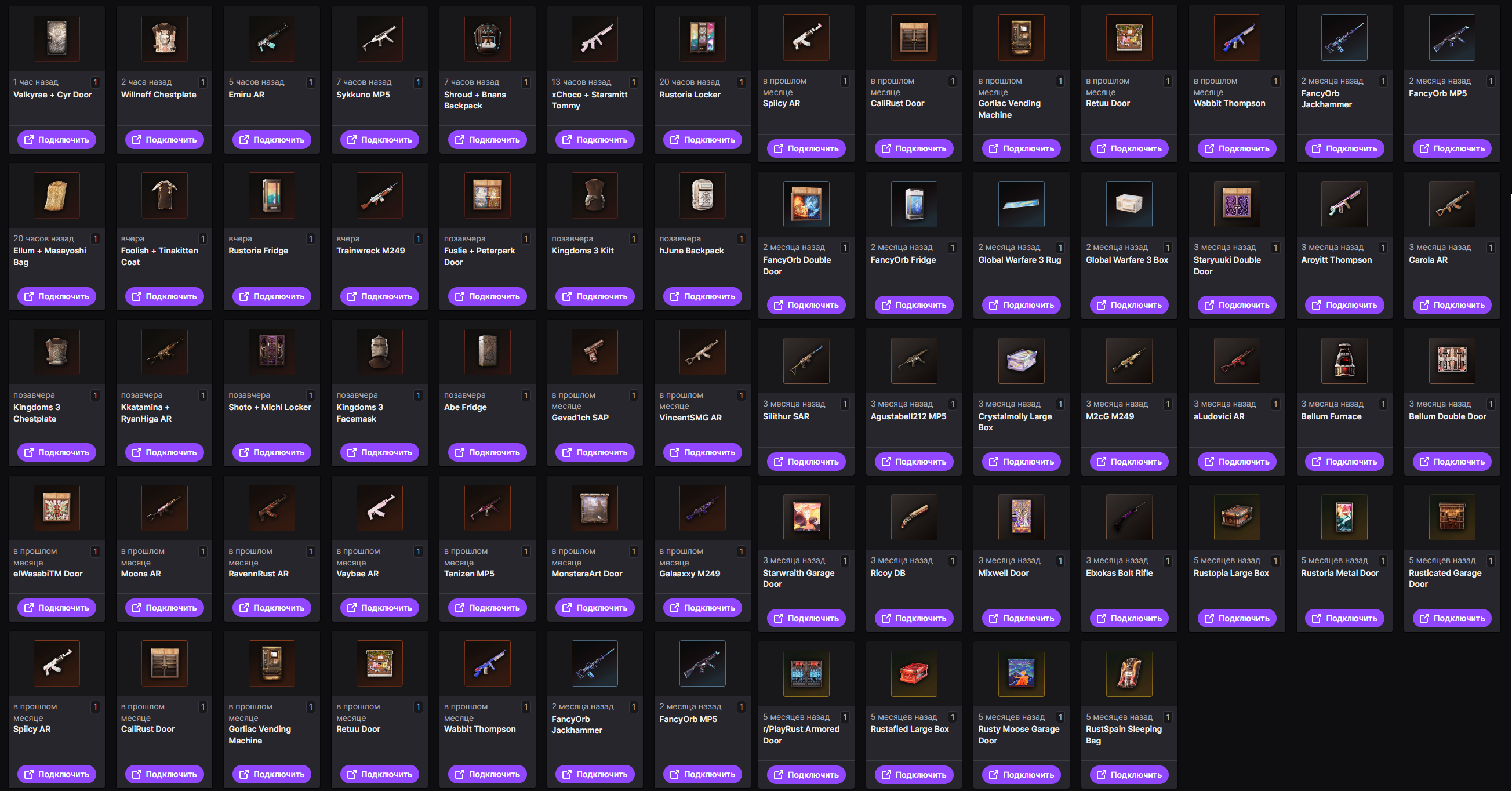Click the Valkyrae + Cyr Door item image
This screenshot has height=791, width=1512.
click(x=56, y=39)
